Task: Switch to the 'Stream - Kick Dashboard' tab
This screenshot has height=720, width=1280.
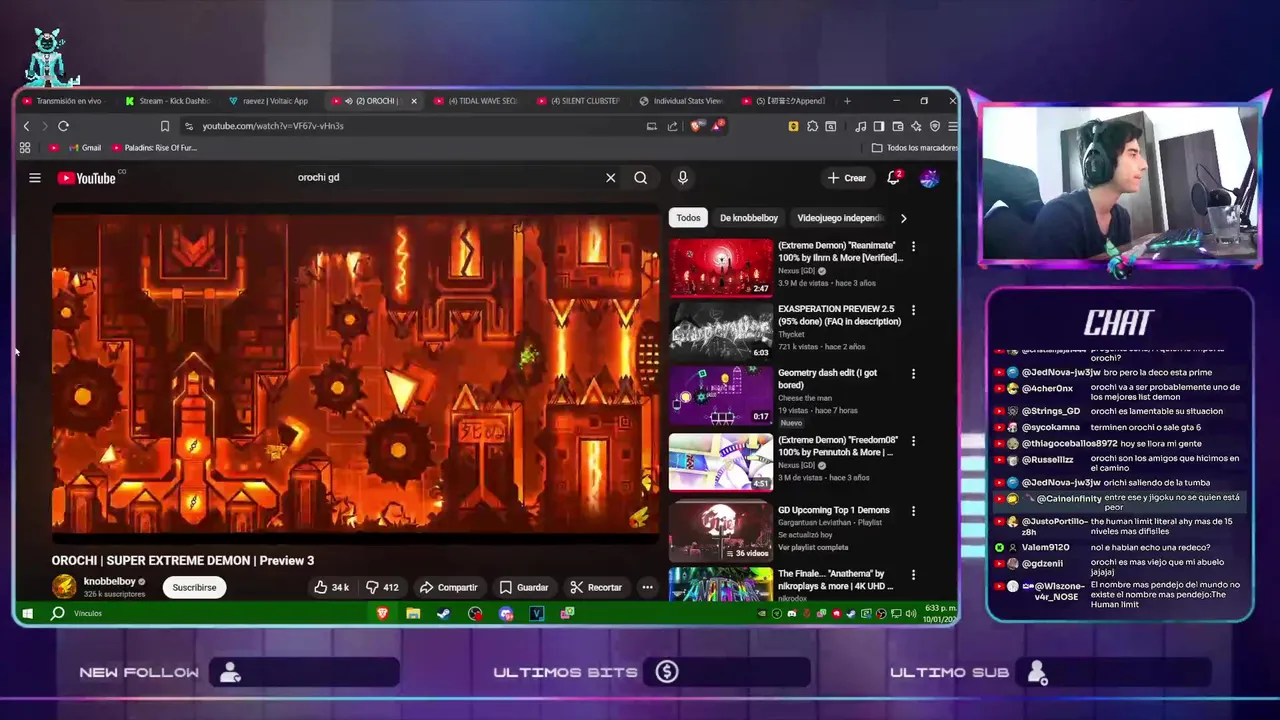Action: point(167,101)
